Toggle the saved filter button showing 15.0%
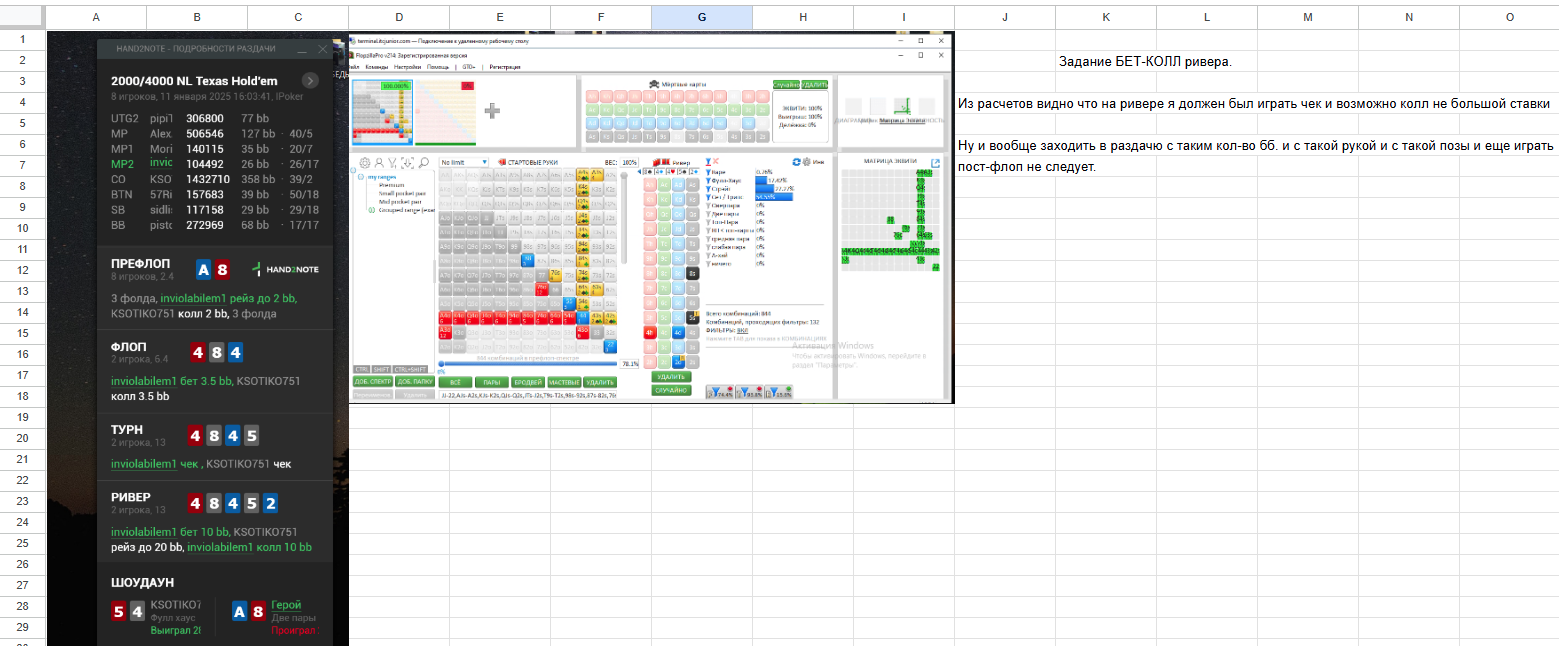 coord(778,392)
